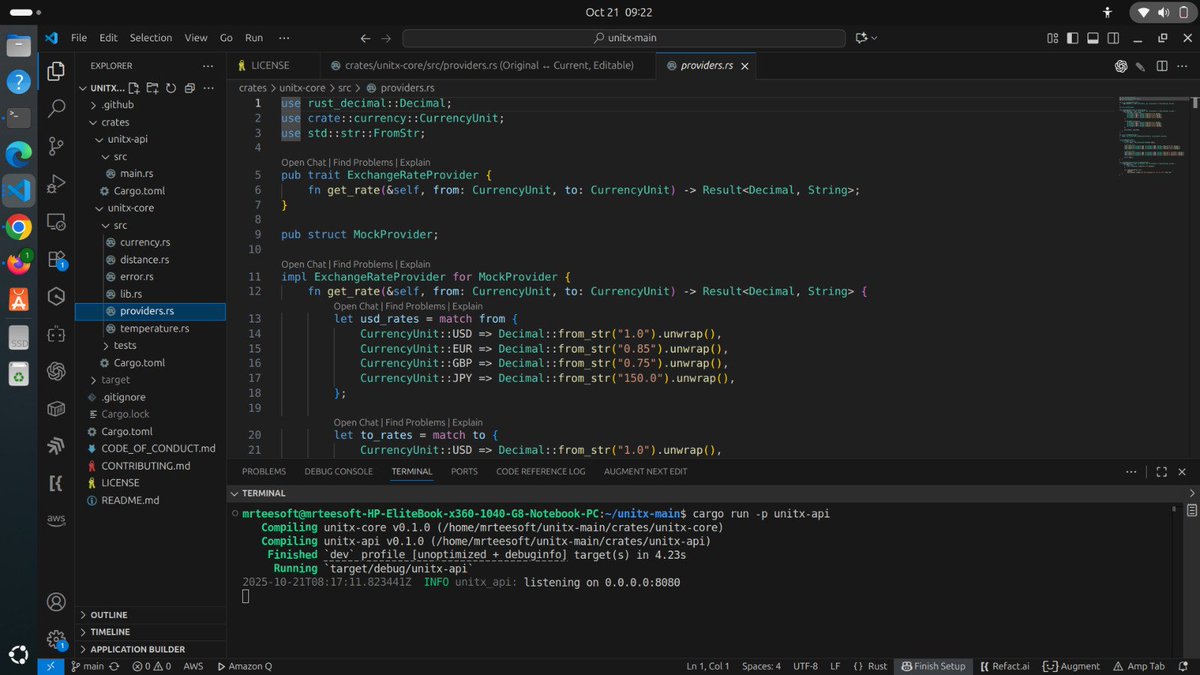Click Amazon Q in the status bar
Screen dimensions: 1200x675
pos(244,666)
